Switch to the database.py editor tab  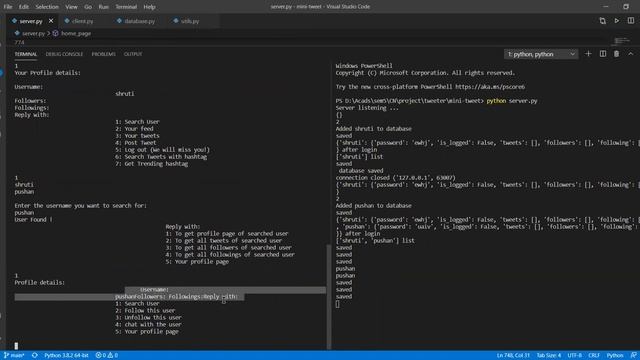pyautogui.click(x=139, y=21)
